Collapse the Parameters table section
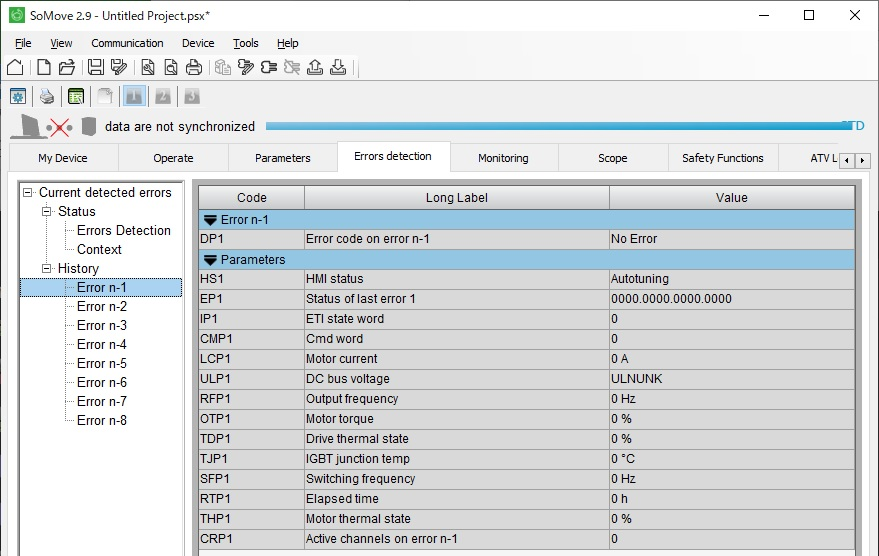The image size is (879, 556). 210,260
